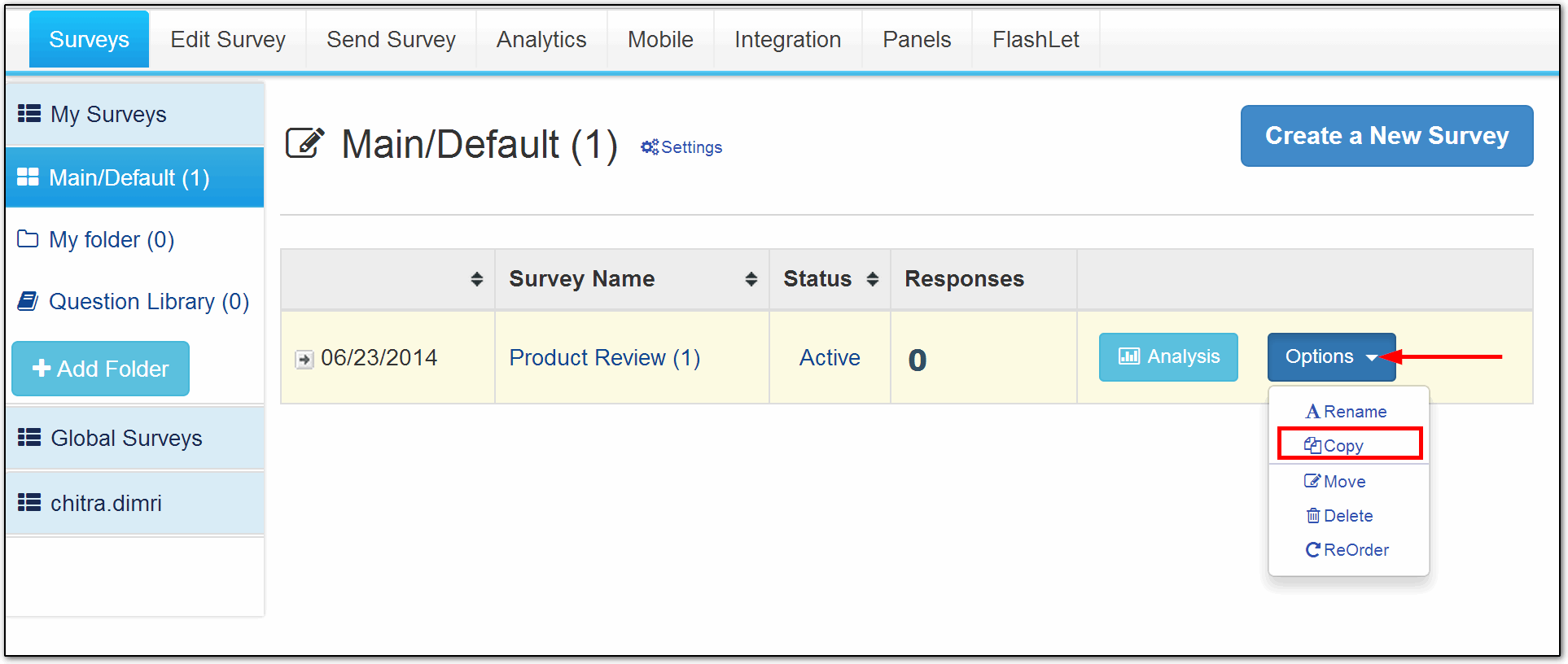This screenshot has width=1568, height=664.
Task: Open the Surveys tab
Action: pos(89,39)
